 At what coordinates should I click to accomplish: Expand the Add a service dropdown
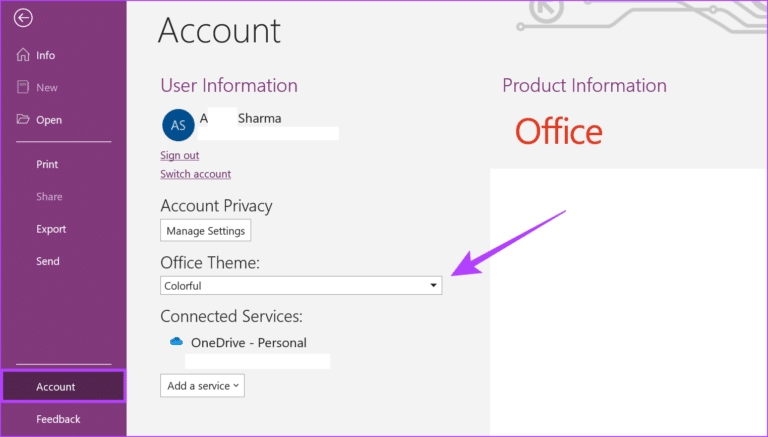tap(202, 386)
